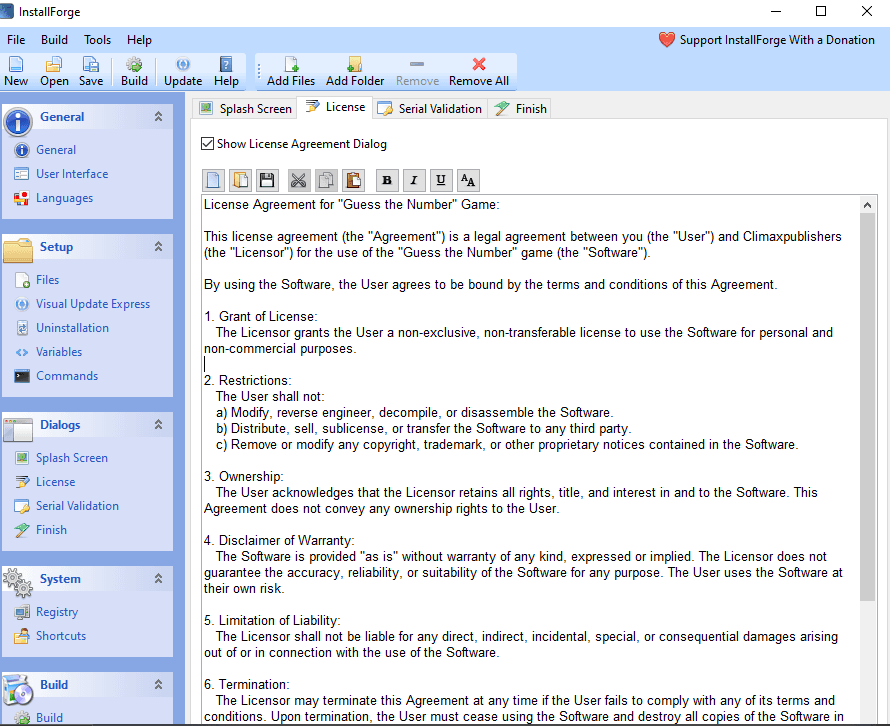Click the Build gear icon in toolbar
Viewport: 890px width, 726px height.
click(x=134, y=66)
